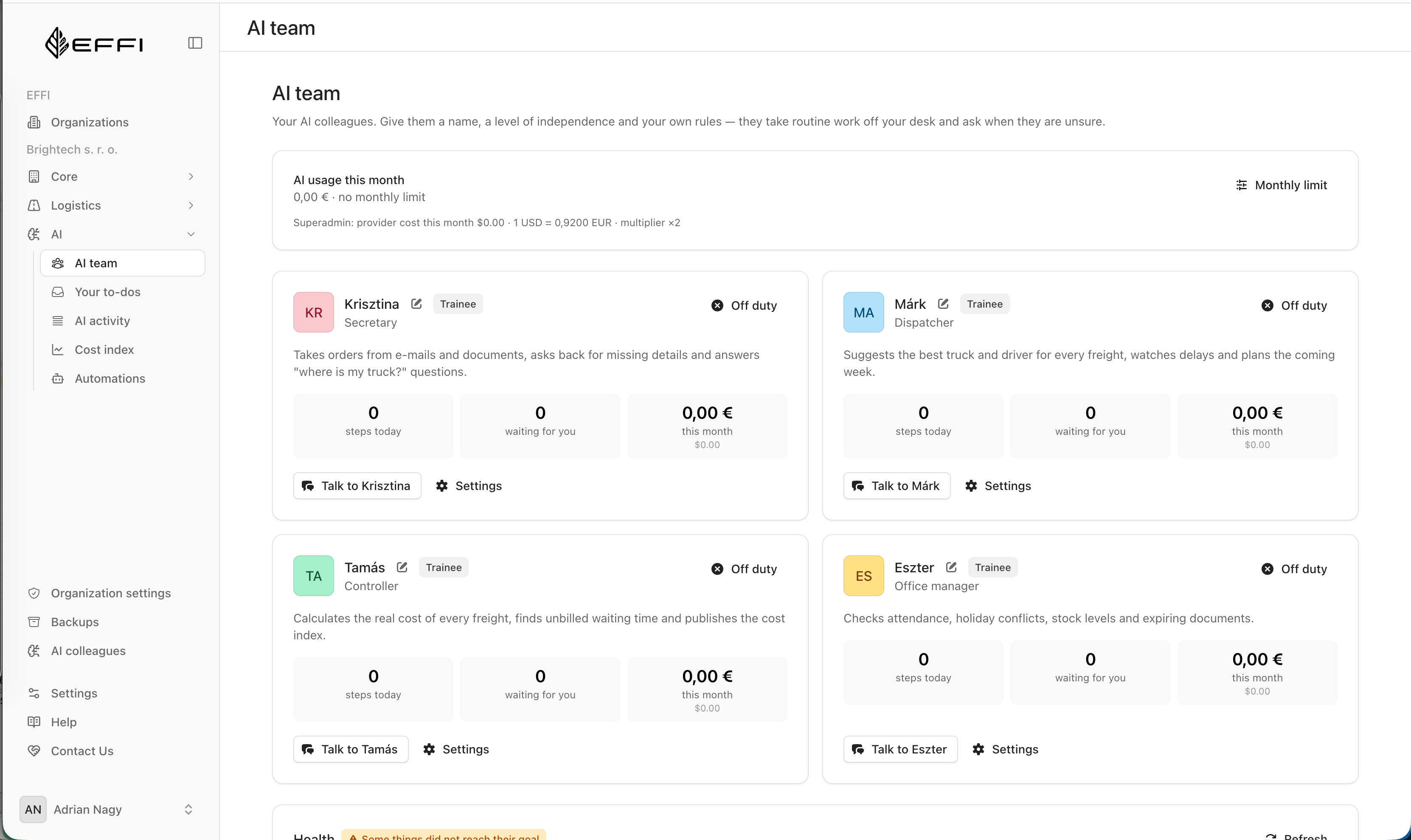Collapse the sidebar with the panel icon
1411x840 pixels.
point(195,43)
